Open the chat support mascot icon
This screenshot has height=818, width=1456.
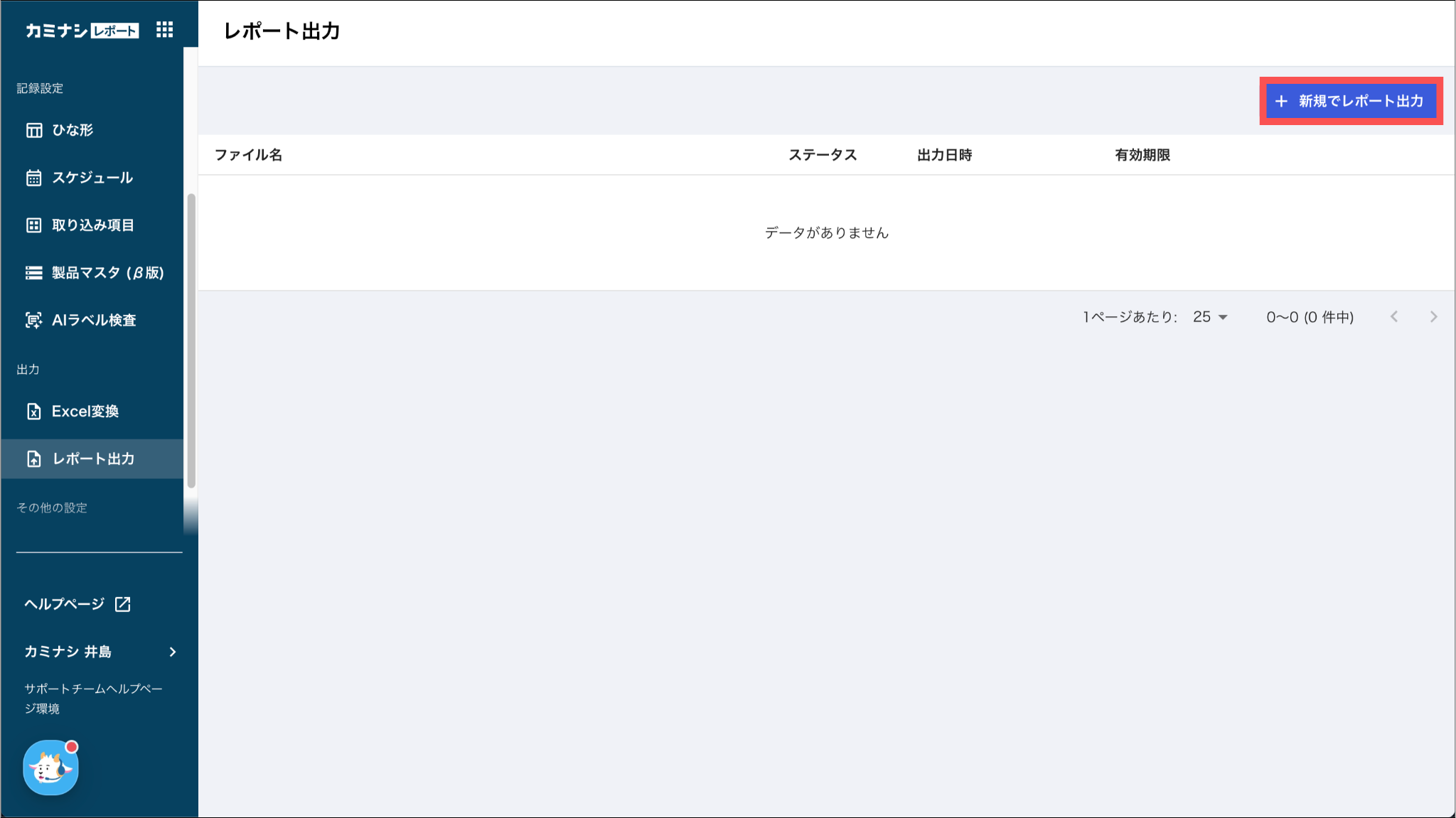click(50, 768)
